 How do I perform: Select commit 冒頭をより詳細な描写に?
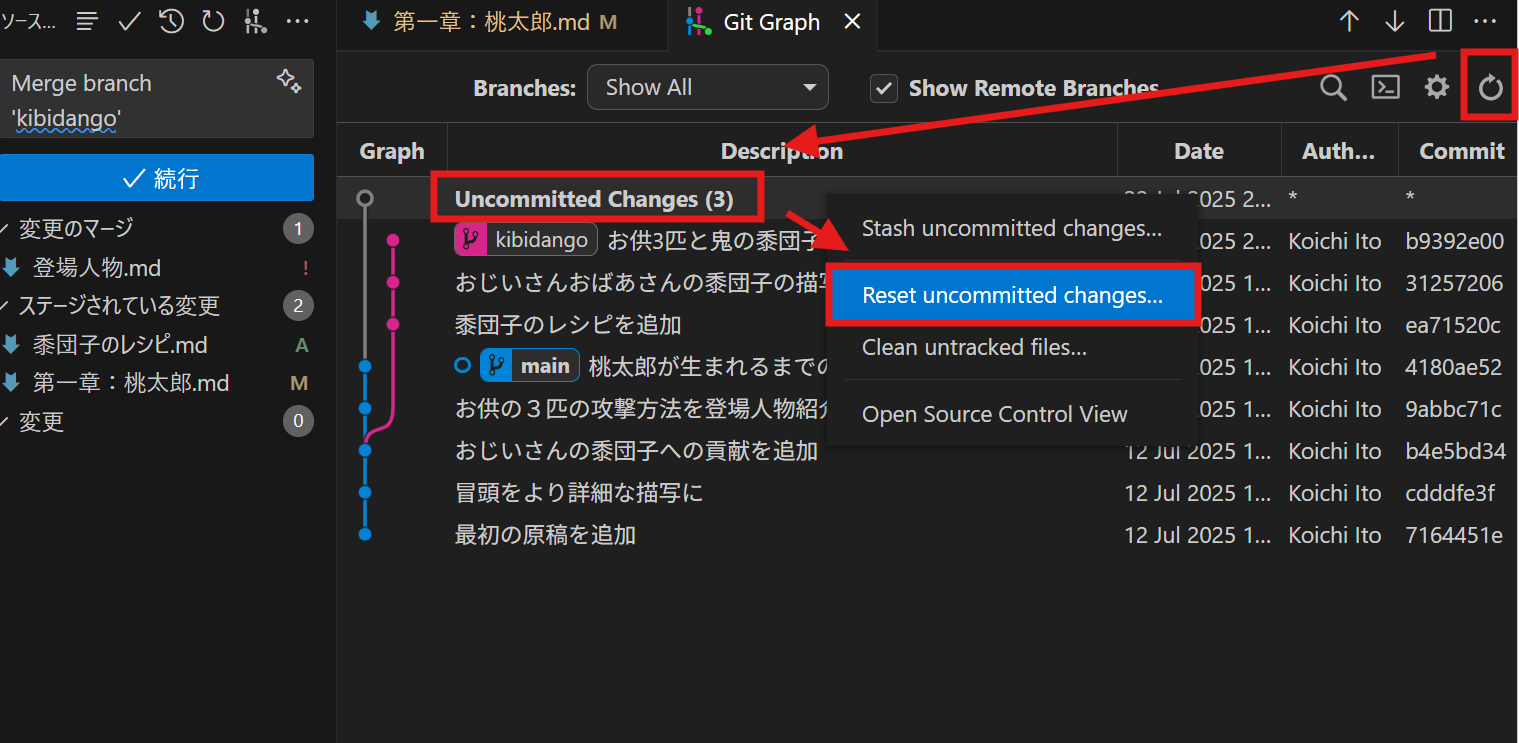579,493
